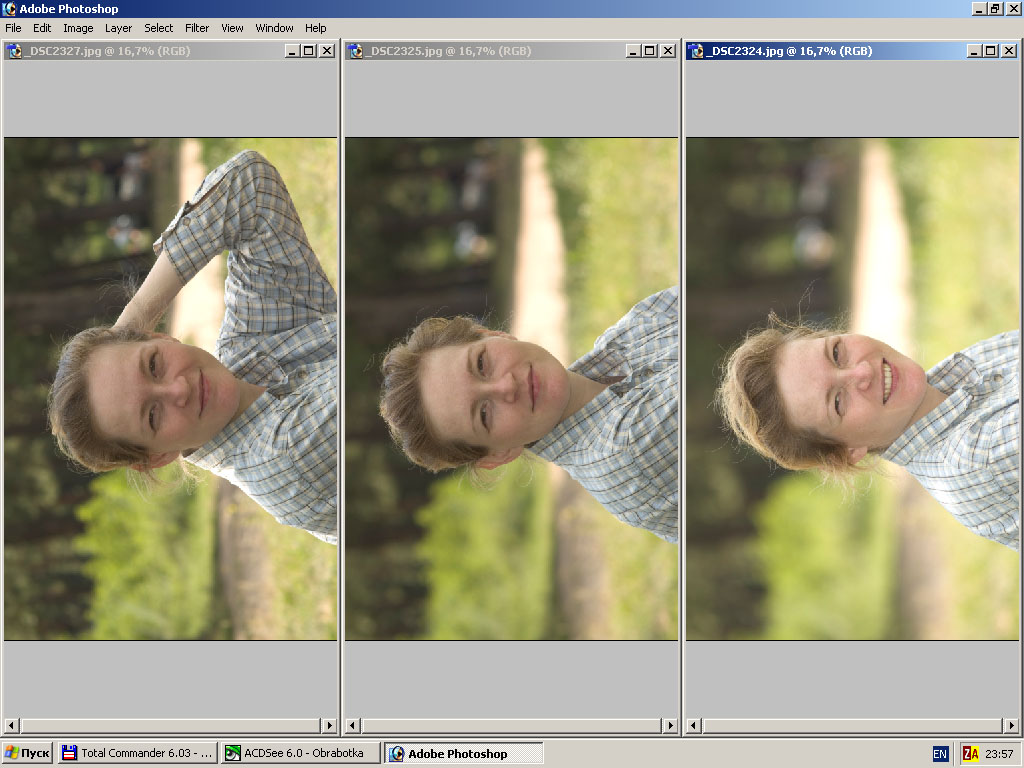Restore down the main Adobe Photoshop window
The height and width of the screenshot is (768, 1024).
point(995,8)
